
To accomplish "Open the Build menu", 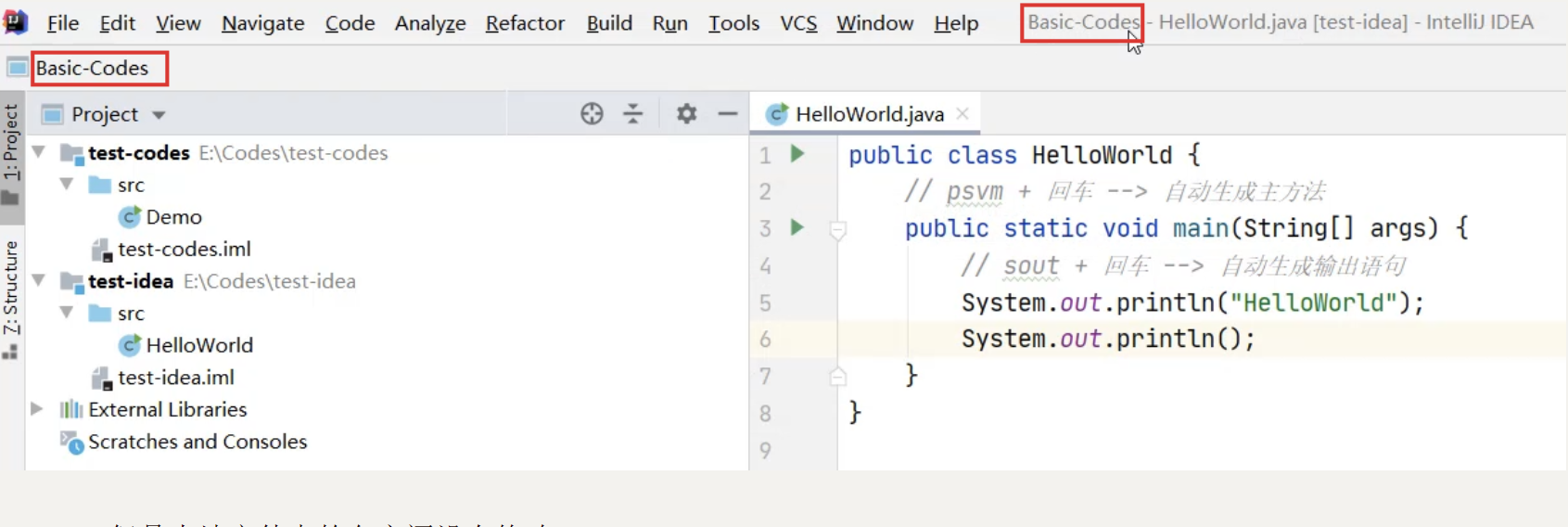I will click(x=609, y=22).
